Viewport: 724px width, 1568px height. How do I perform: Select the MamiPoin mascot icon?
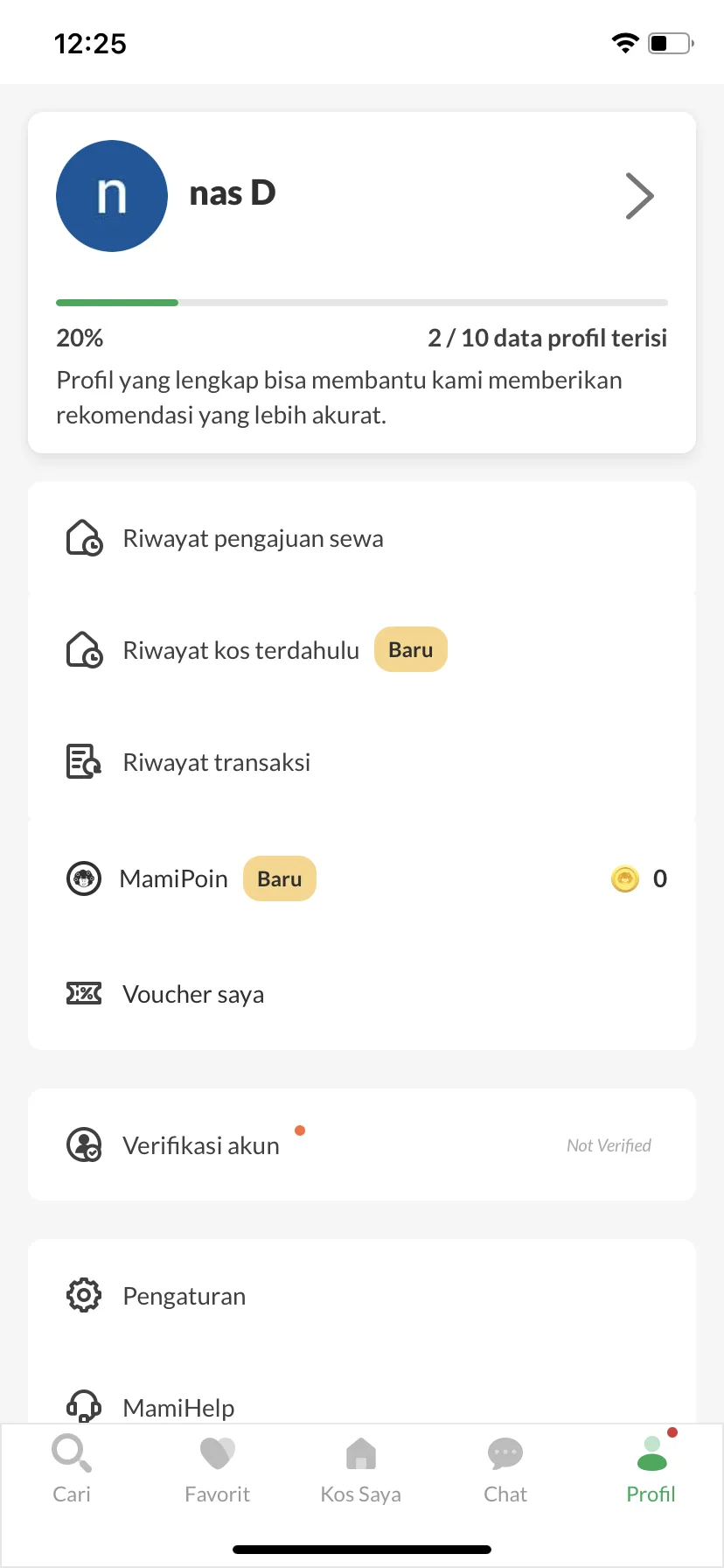coord(84,878)
